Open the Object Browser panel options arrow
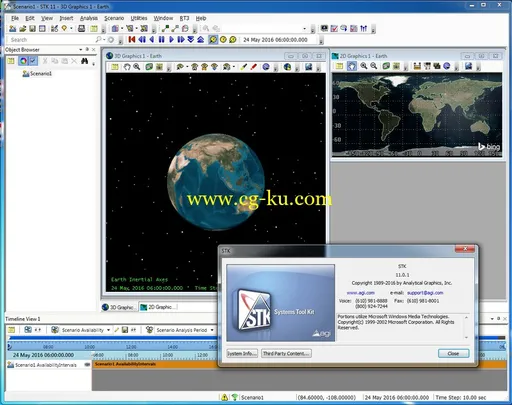Image resolution: width=512 pixels, height=405 pixels. (x=81, y=49)
